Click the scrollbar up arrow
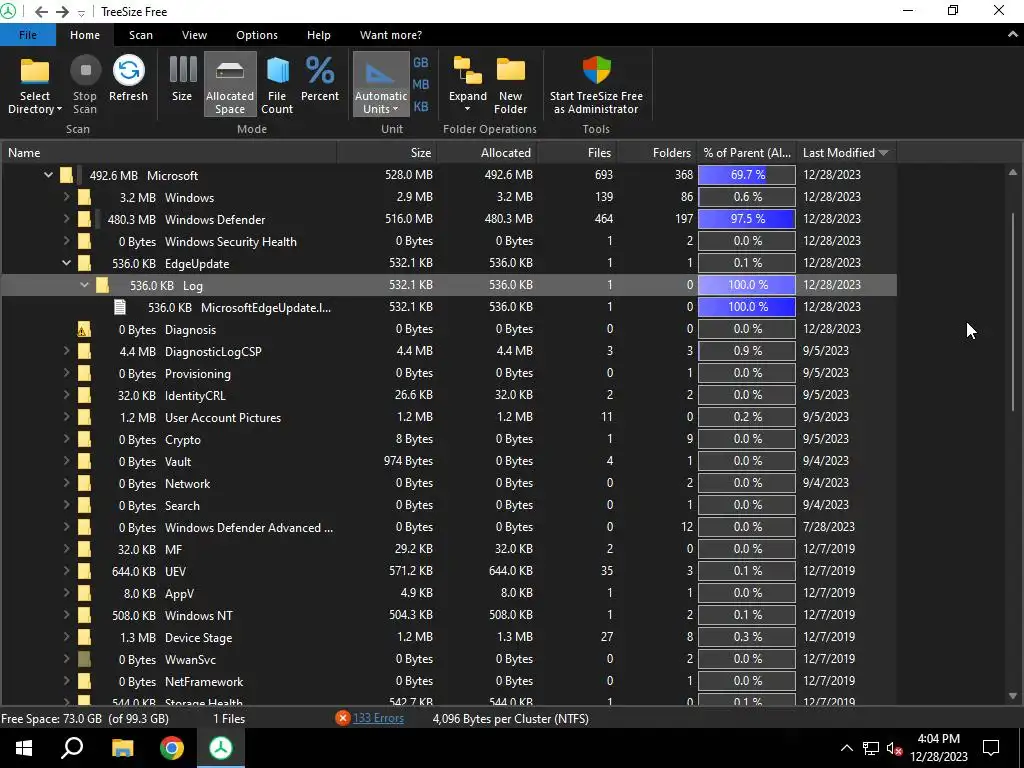The image size is (1024, 768). [1013, 172]
